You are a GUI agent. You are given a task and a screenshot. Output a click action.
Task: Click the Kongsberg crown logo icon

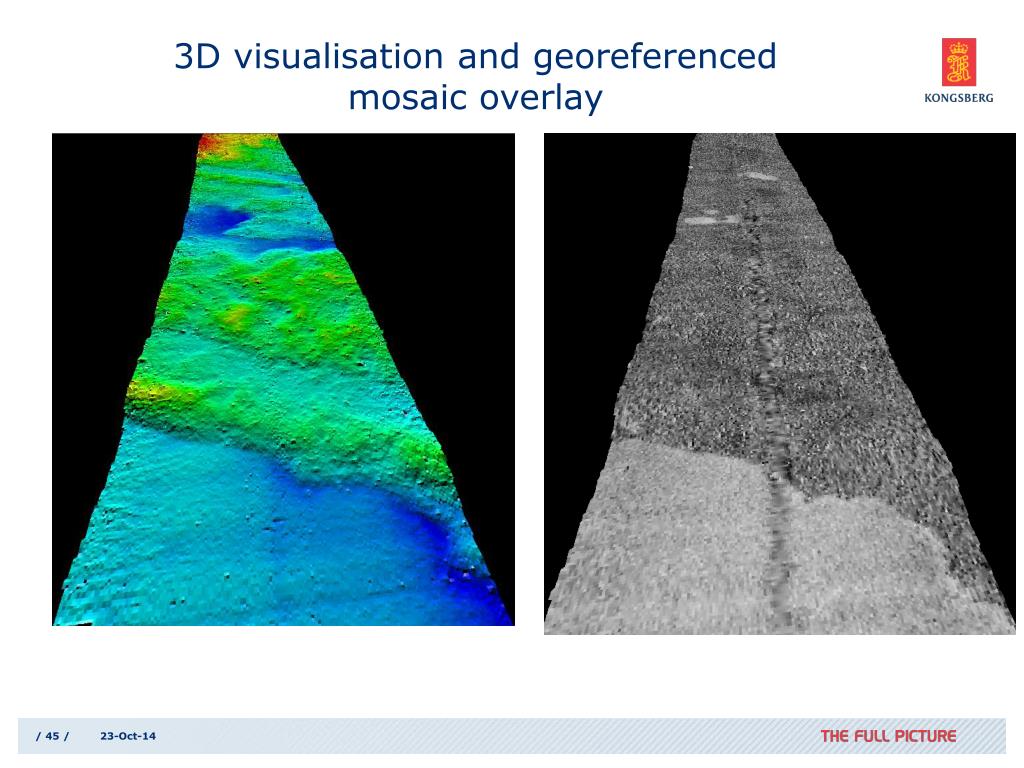(958, 62)
